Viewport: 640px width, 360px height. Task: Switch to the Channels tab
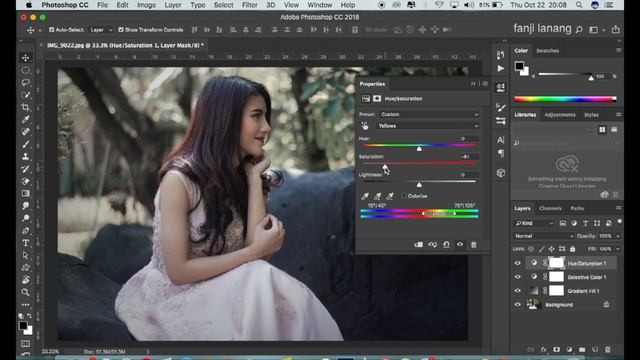click(x=550, y=209)
